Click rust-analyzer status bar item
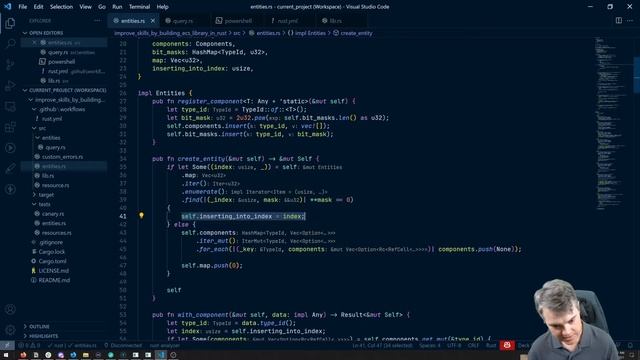The image size is (640, 360). click(x=164, y=345)
